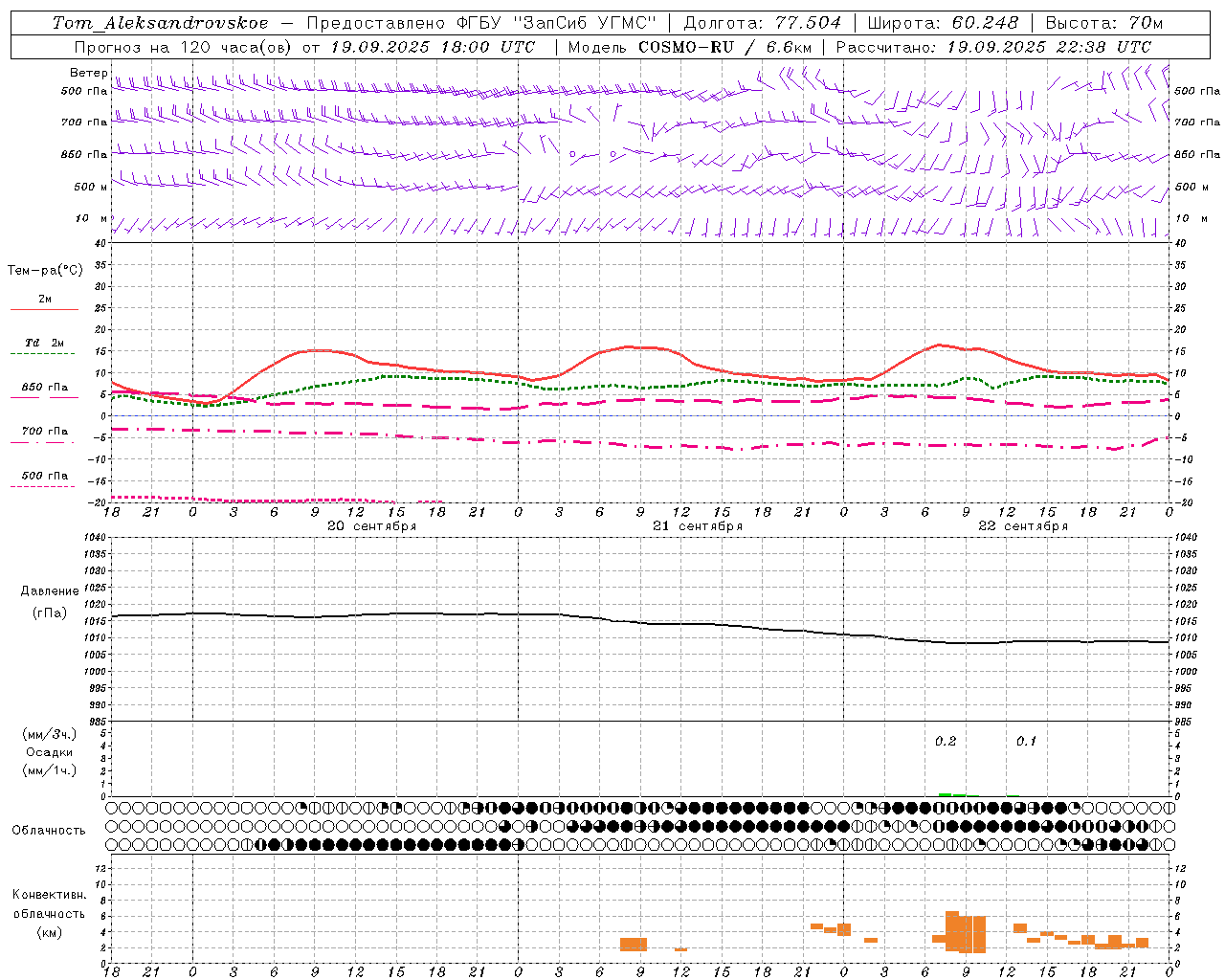Viewport: 1225px width, 980px height.
Task: Select the (км) units label
Action: click(x=49, y=932)
